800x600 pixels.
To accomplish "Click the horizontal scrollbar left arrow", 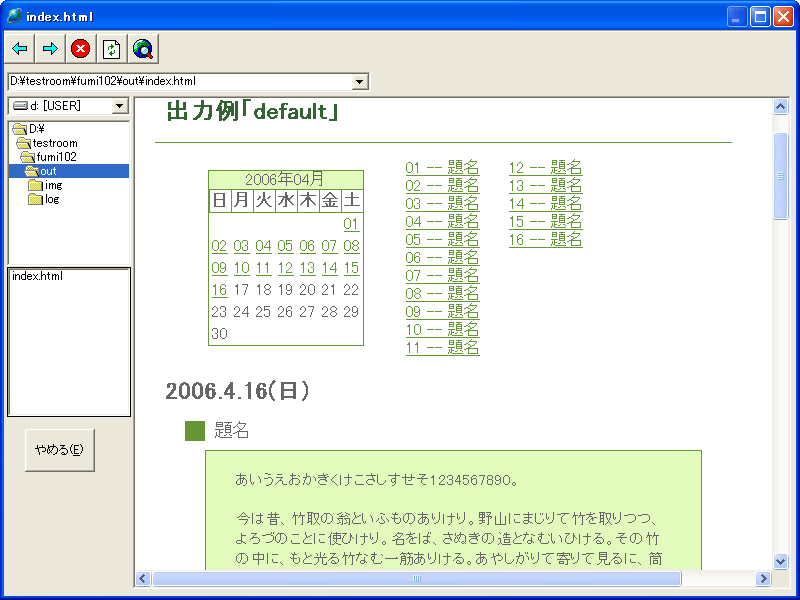I will point(143,579).
